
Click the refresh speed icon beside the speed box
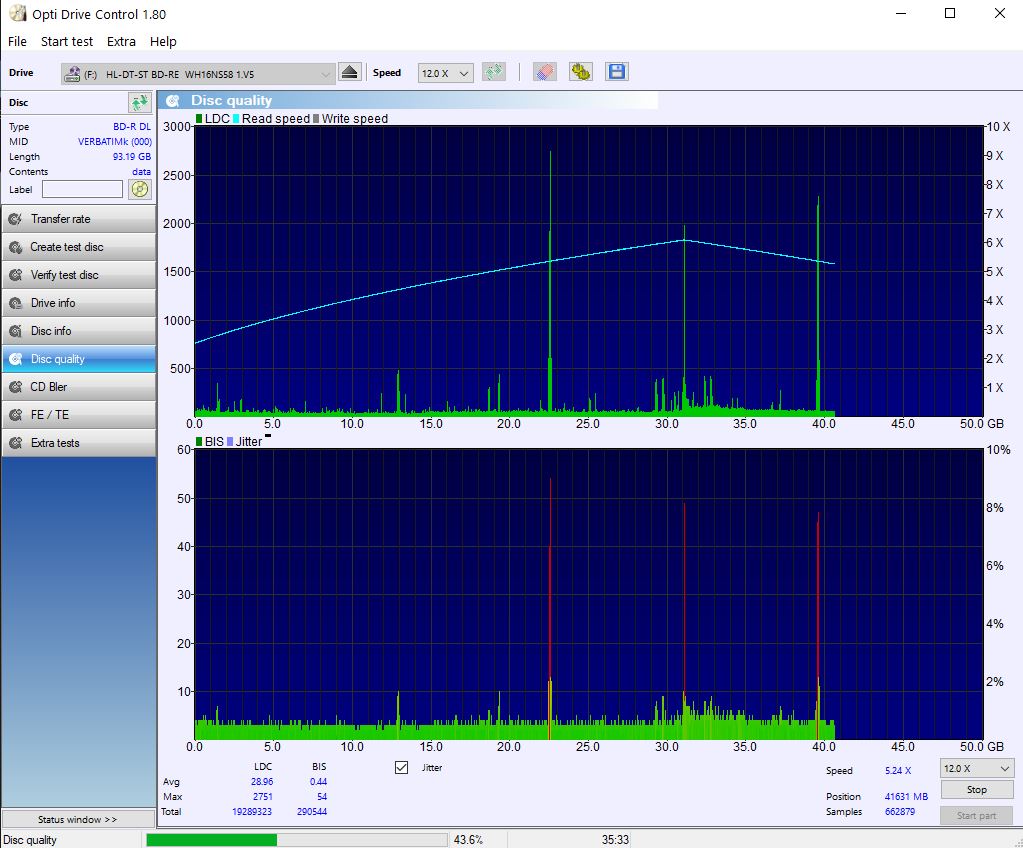493,72
